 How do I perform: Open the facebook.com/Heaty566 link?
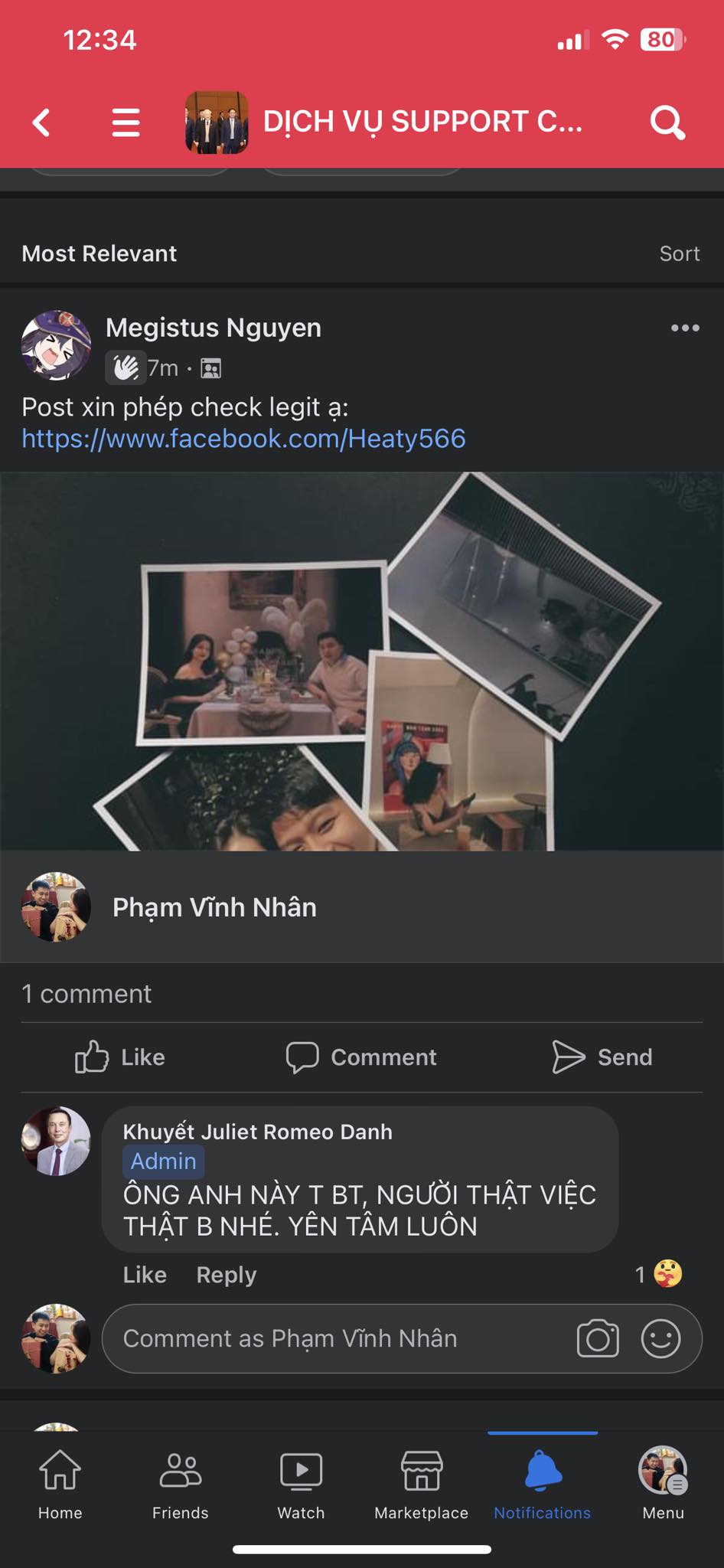[x=243, y=439]
